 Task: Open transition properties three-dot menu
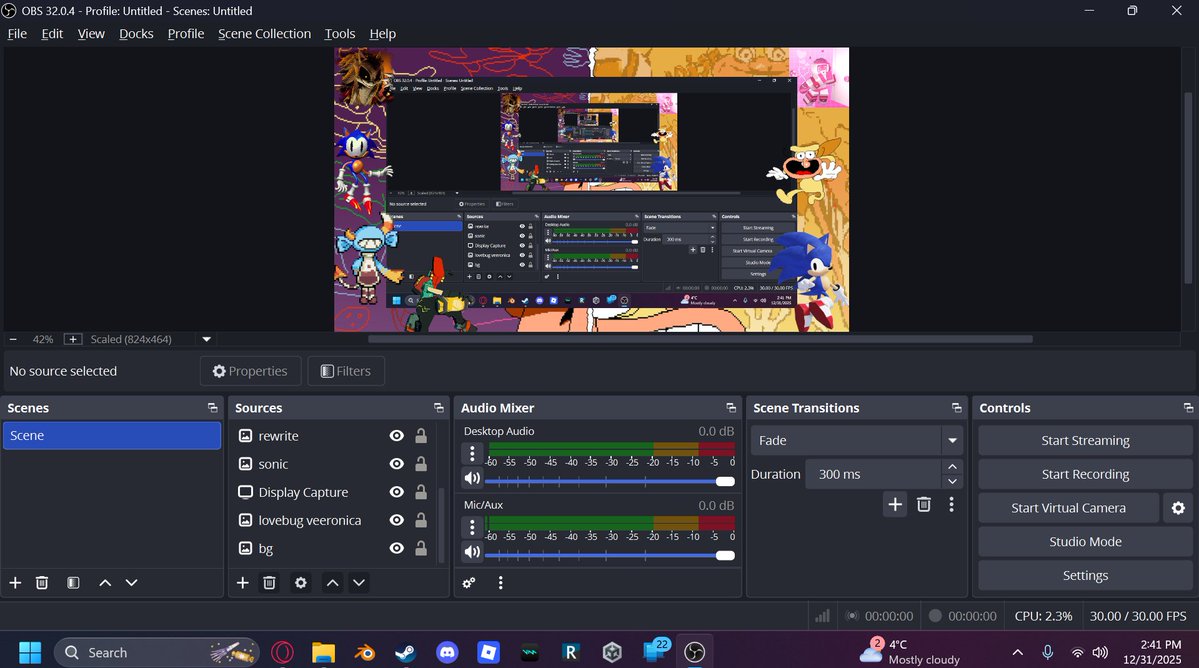[951, 504]
